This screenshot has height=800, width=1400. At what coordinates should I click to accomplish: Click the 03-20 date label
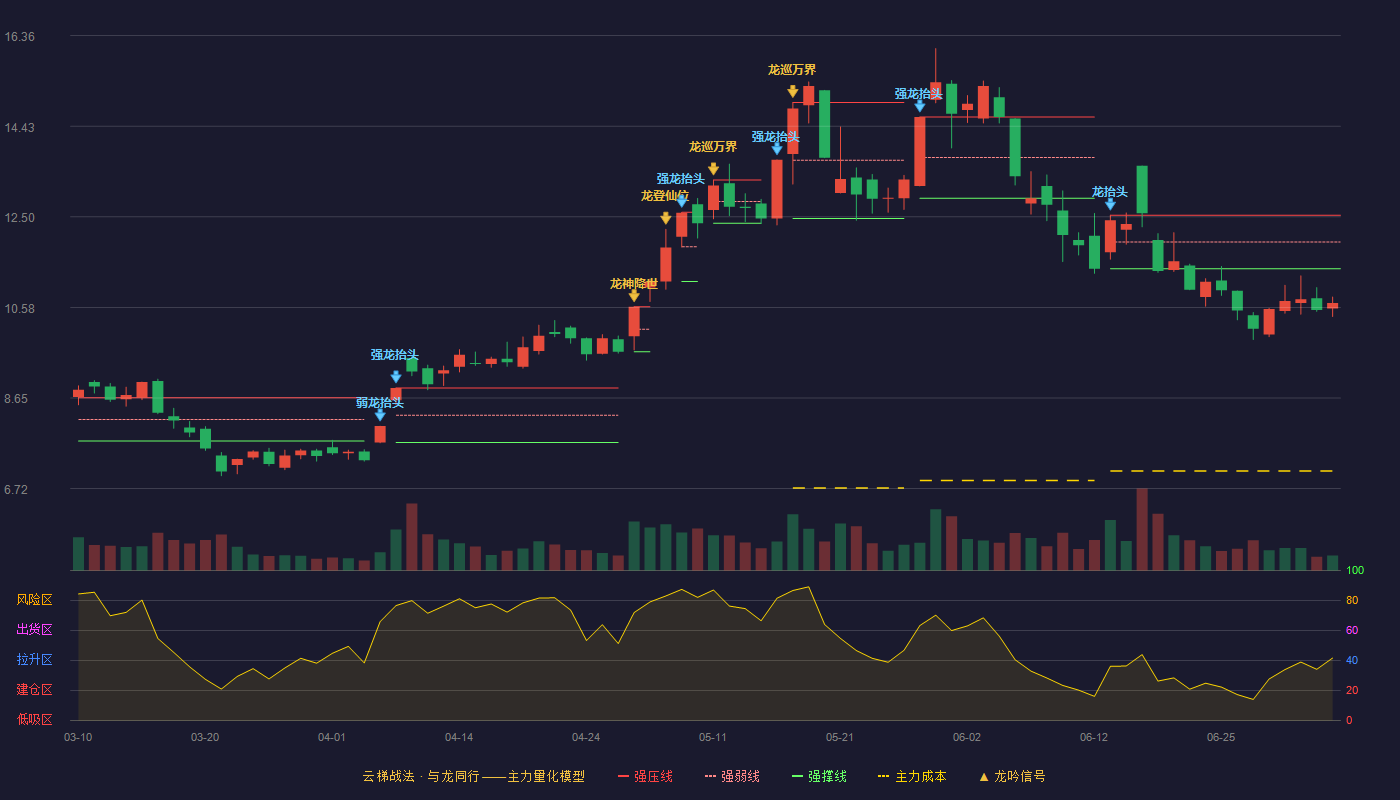coord(205,737)
